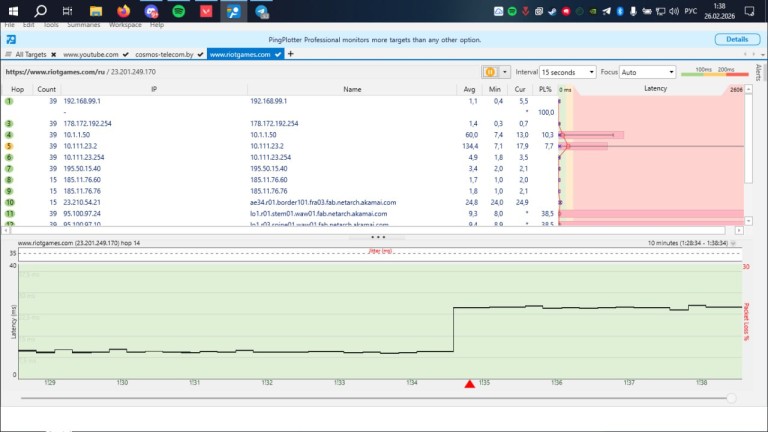Open the Focus Auto dropdown

[x=648, y=72]
